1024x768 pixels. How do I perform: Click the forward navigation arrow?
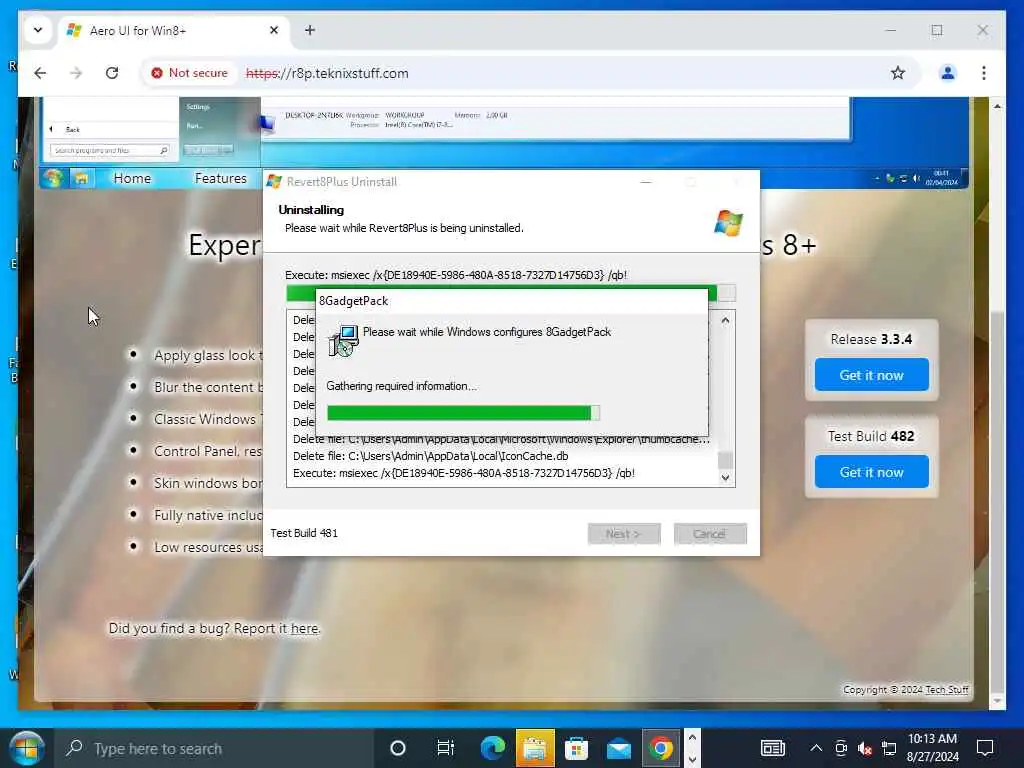coord(76,73)
